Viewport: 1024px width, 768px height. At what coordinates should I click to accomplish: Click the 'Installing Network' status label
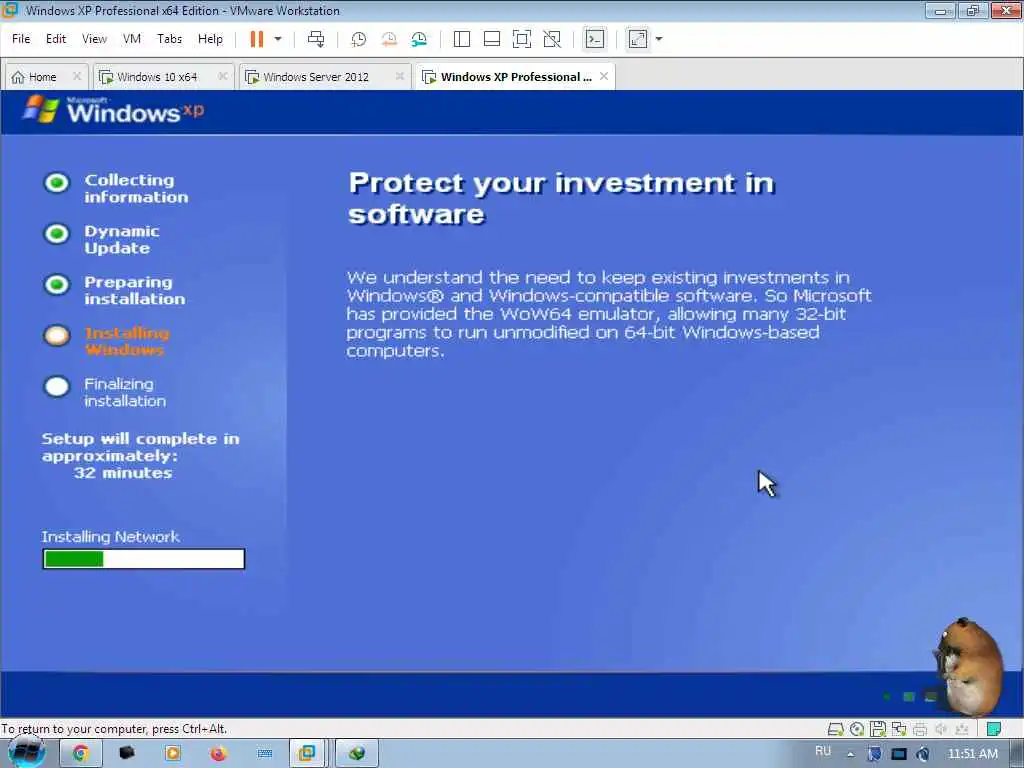click(110, 537)
